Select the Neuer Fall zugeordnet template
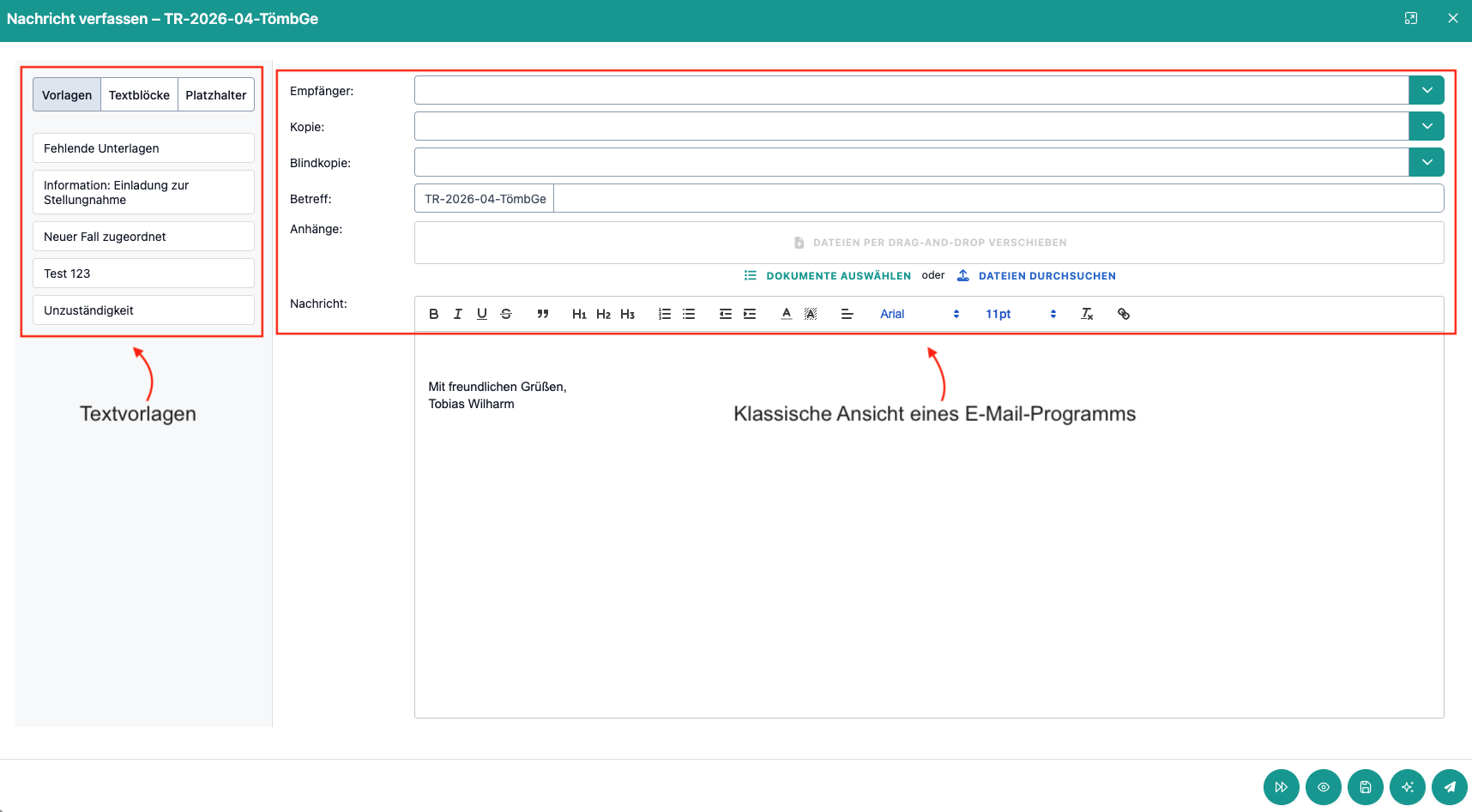This screenshot has width=1472, height=812. pyautogui.click(x=143, y=237)
